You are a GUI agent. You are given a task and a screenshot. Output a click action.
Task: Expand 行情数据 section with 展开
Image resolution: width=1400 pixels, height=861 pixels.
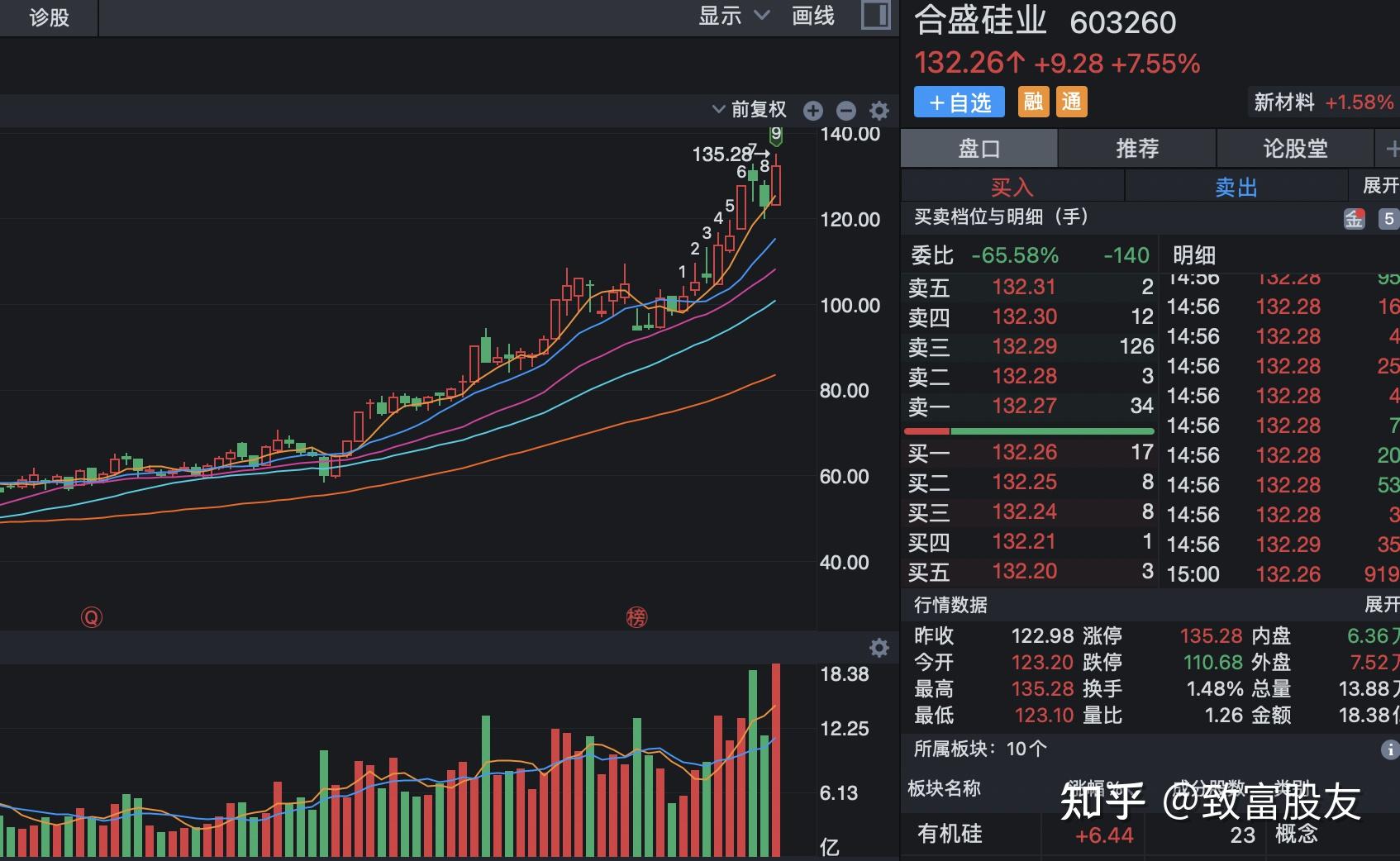coord(1382,605)
